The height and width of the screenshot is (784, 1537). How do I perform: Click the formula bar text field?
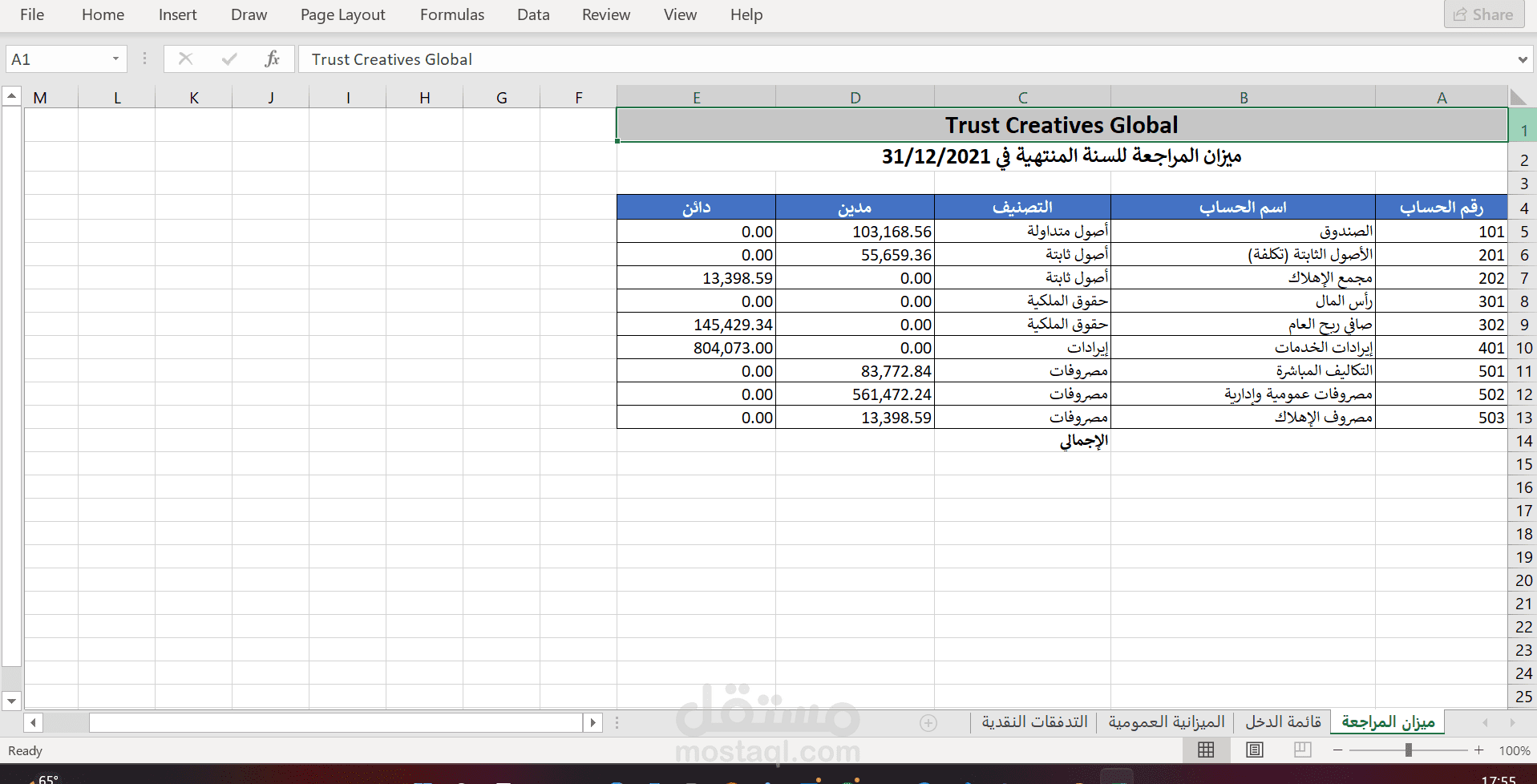(x=906, y=59)
